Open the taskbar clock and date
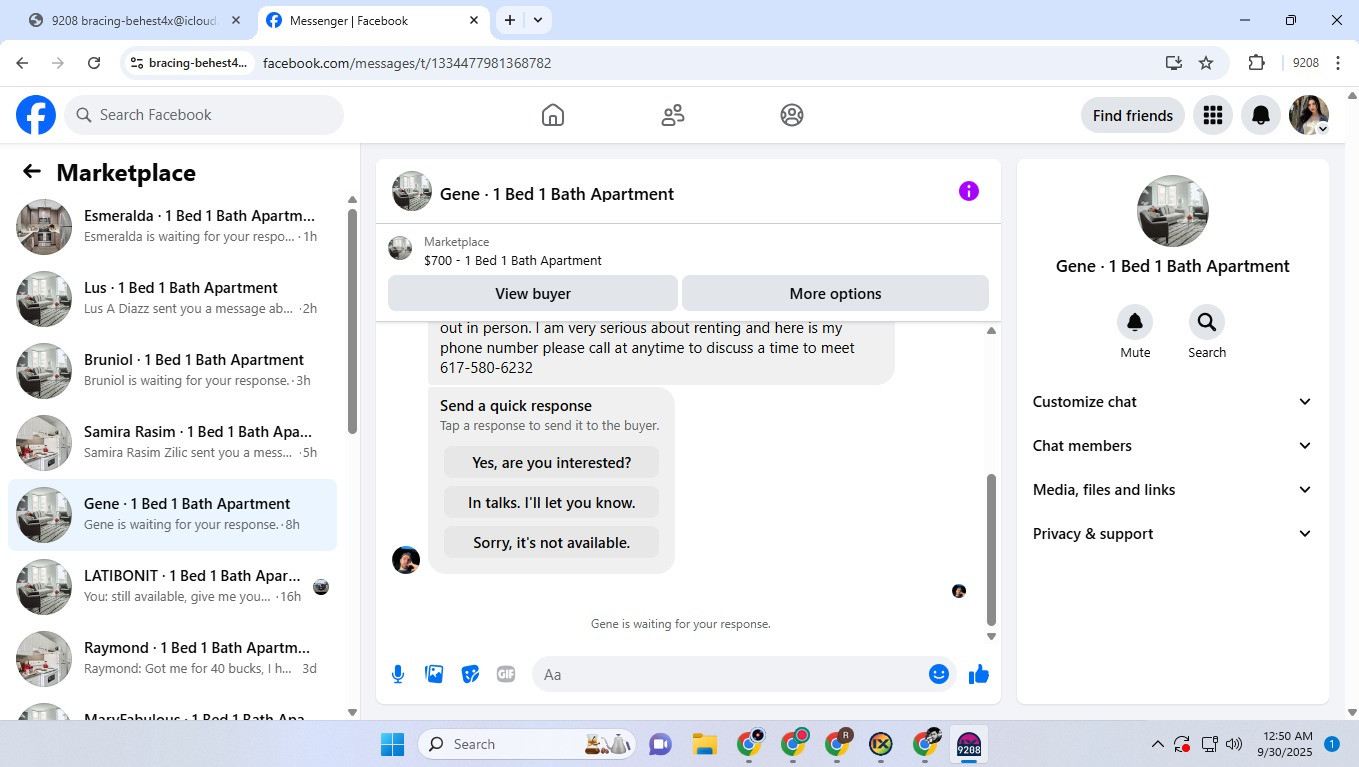The height and width of the screenshot is (767, 1359). coord(1287,744)
